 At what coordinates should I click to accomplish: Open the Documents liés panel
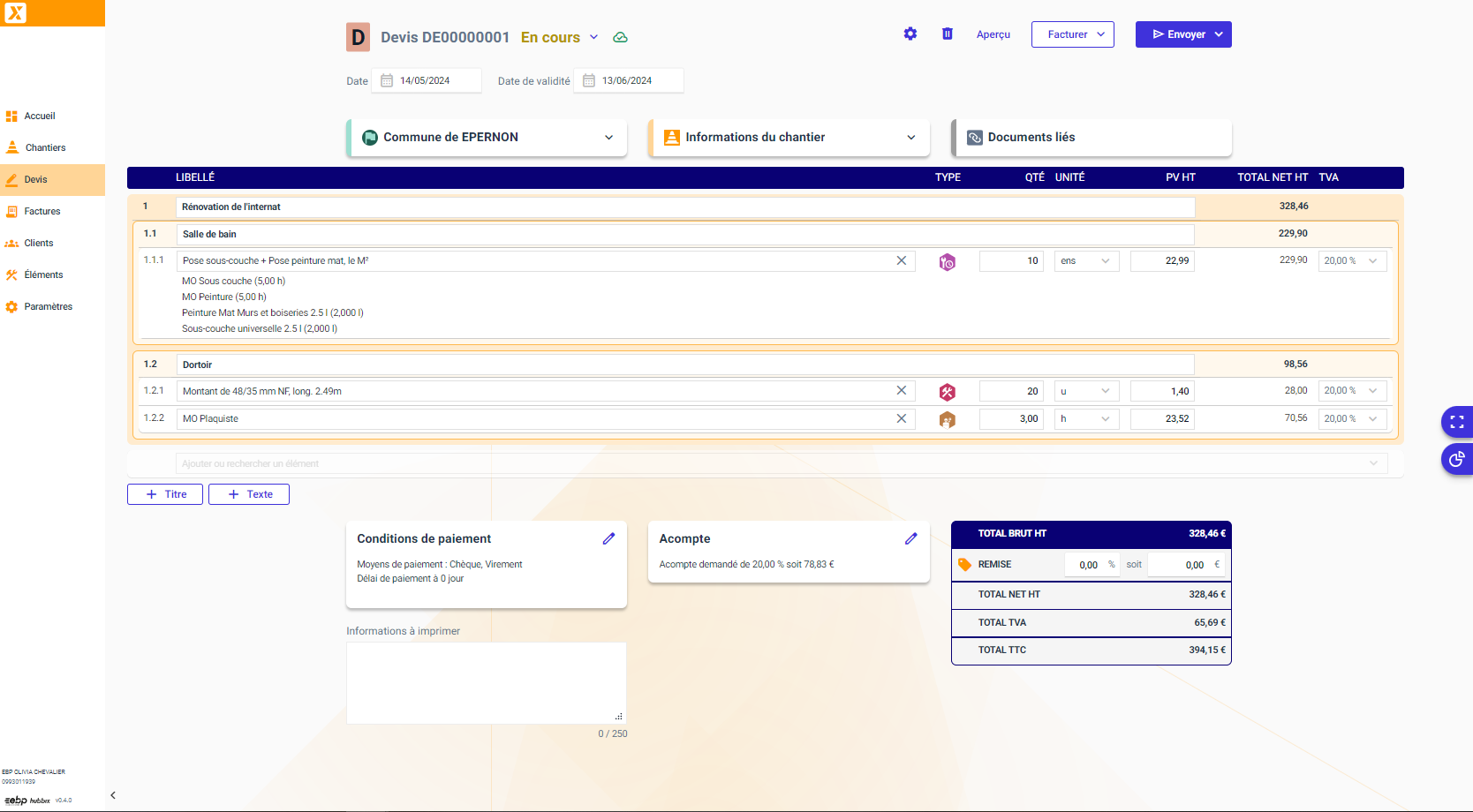tap(1092, 138)
